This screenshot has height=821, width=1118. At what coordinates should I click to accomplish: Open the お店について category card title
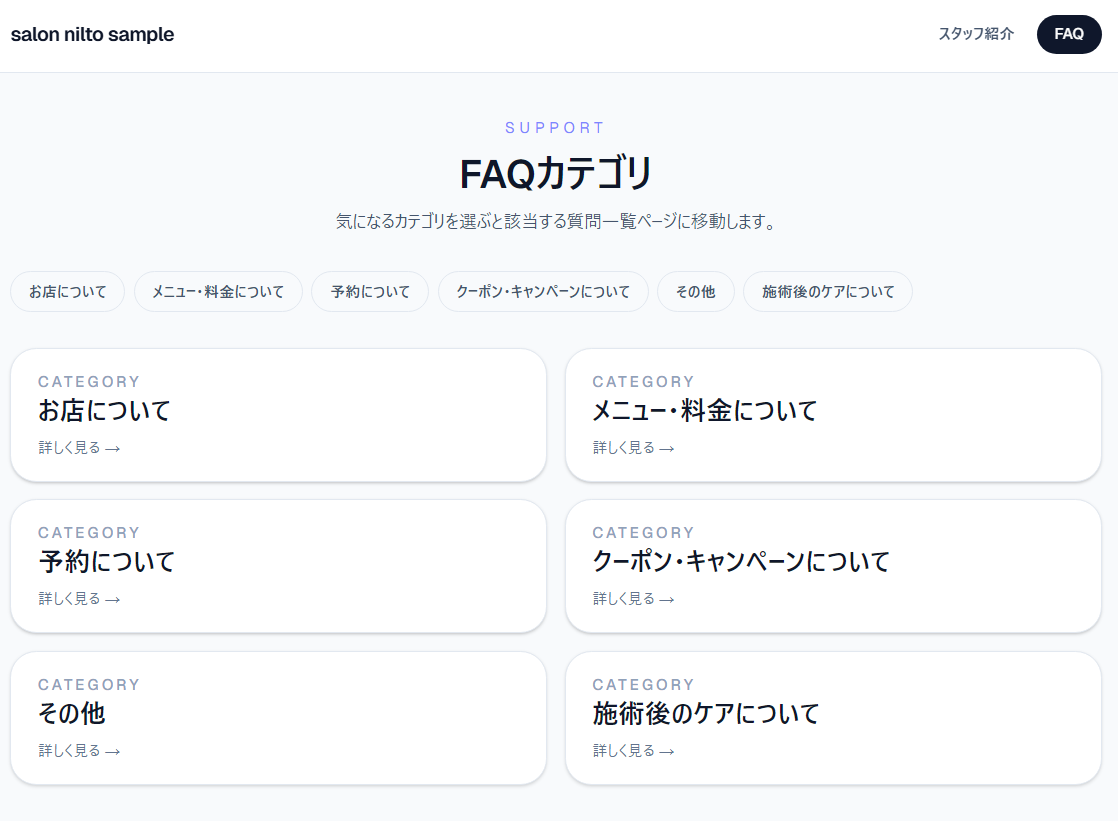click(x=104, y=410)
